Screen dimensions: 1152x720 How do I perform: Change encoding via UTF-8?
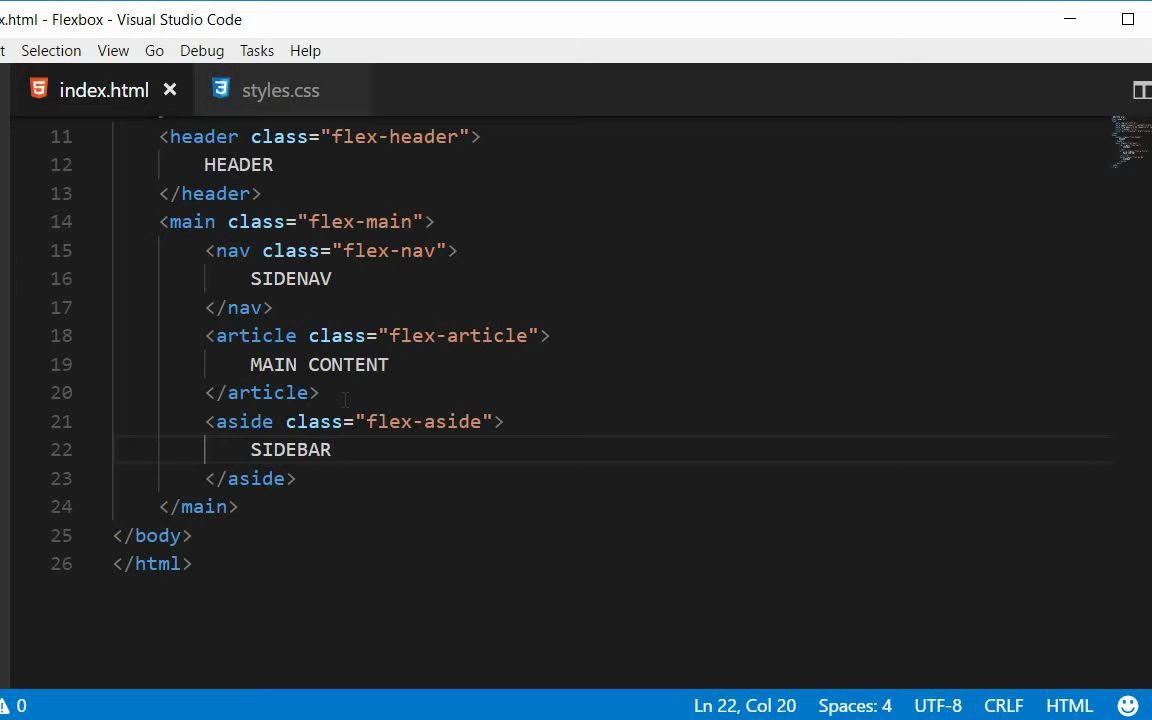[x=937, y=706]
